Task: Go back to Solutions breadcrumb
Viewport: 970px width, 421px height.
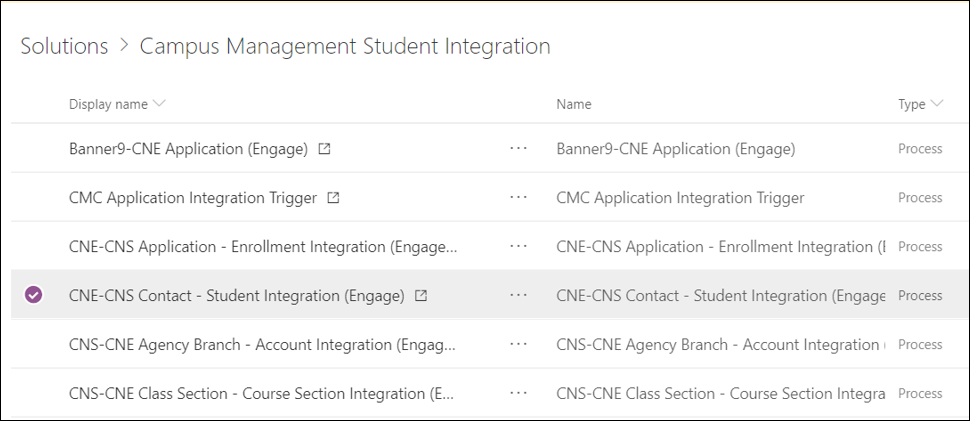Action: 64,46
